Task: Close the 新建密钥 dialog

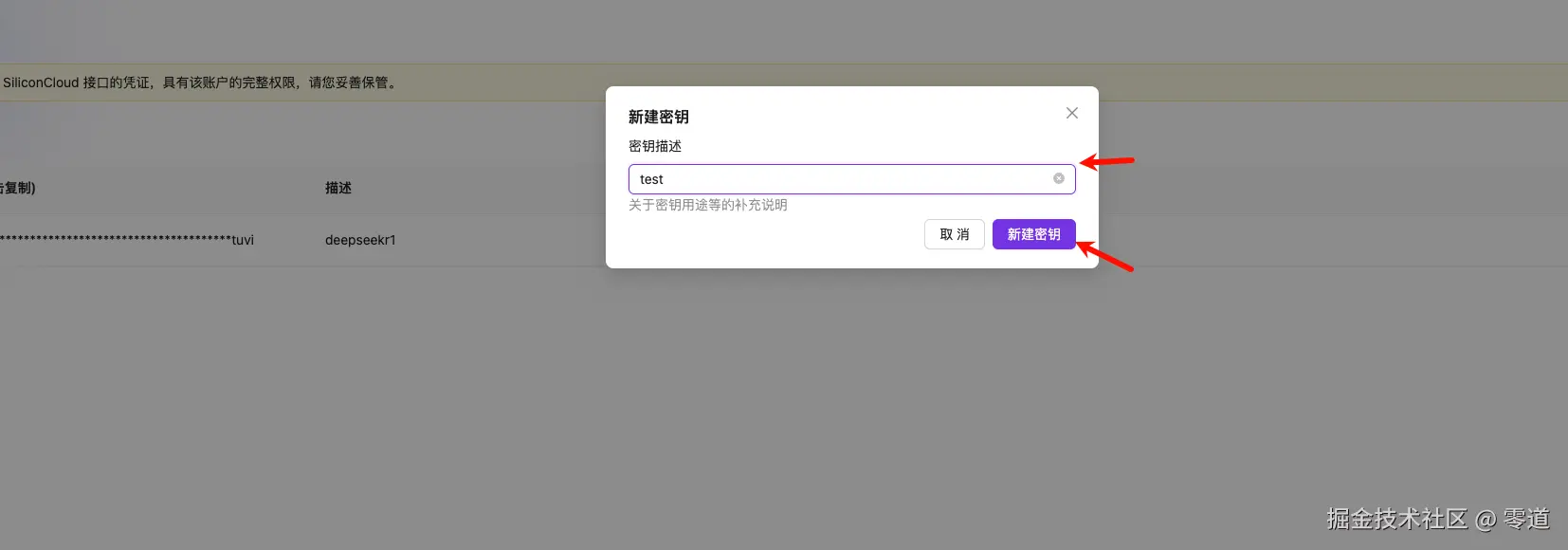Action: pos(1072,113)
